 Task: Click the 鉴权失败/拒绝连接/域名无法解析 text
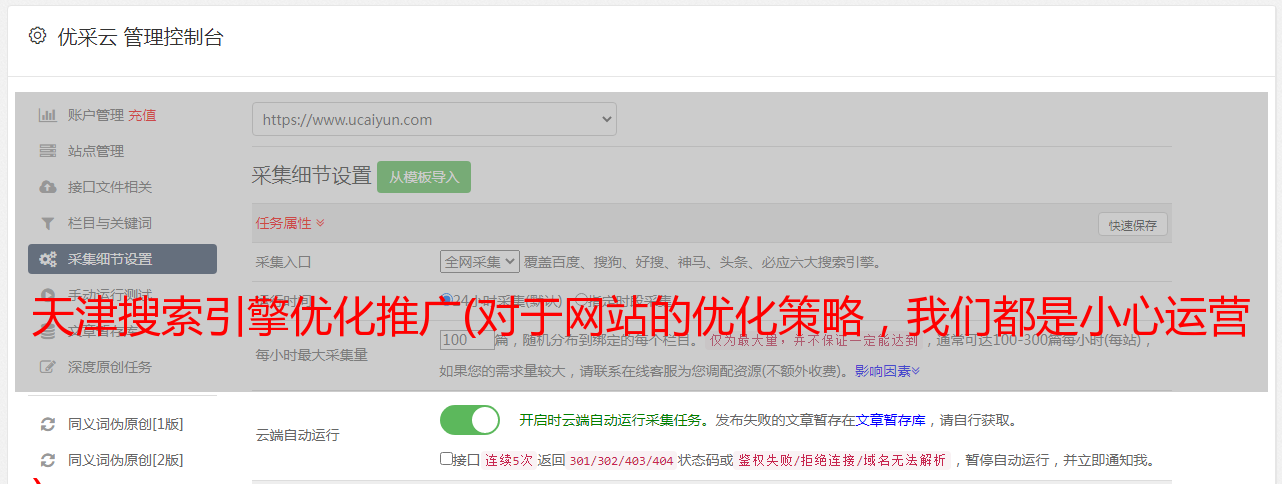(x=841, y=461)
